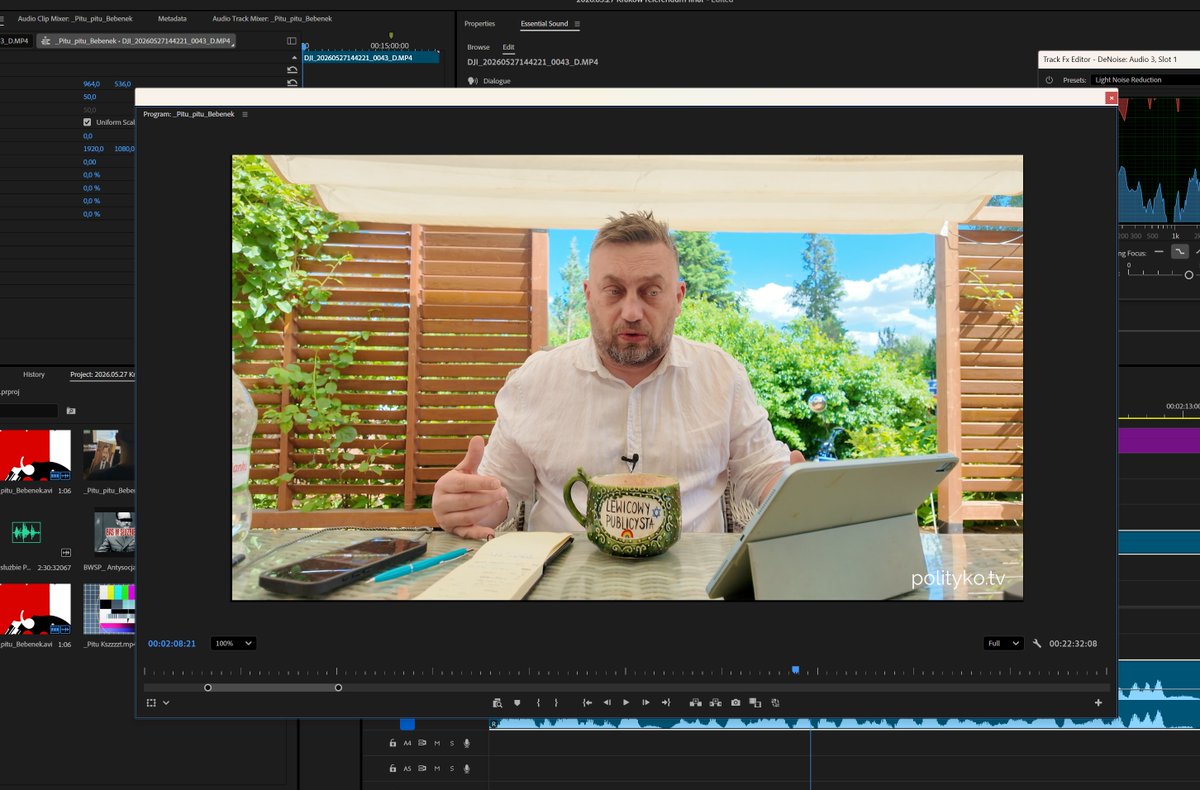The height and width of the screenshot is (790, 1200).
Task: Mute audio track A5
Action: point(437,769)
